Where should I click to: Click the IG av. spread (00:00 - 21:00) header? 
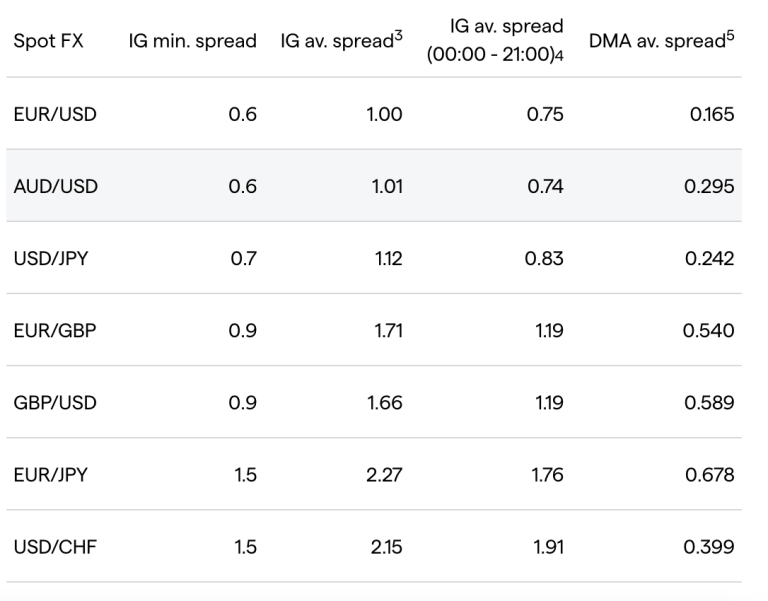coord(494,41)
